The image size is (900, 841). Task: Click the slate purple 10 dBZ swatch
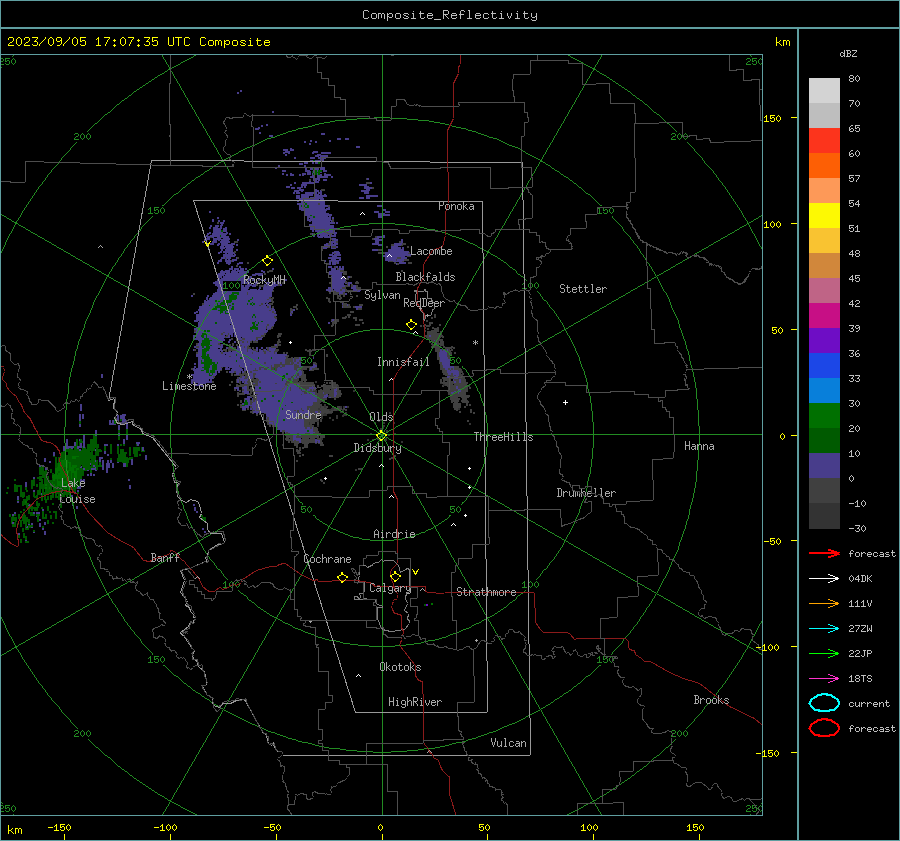(x=824, y=466)
